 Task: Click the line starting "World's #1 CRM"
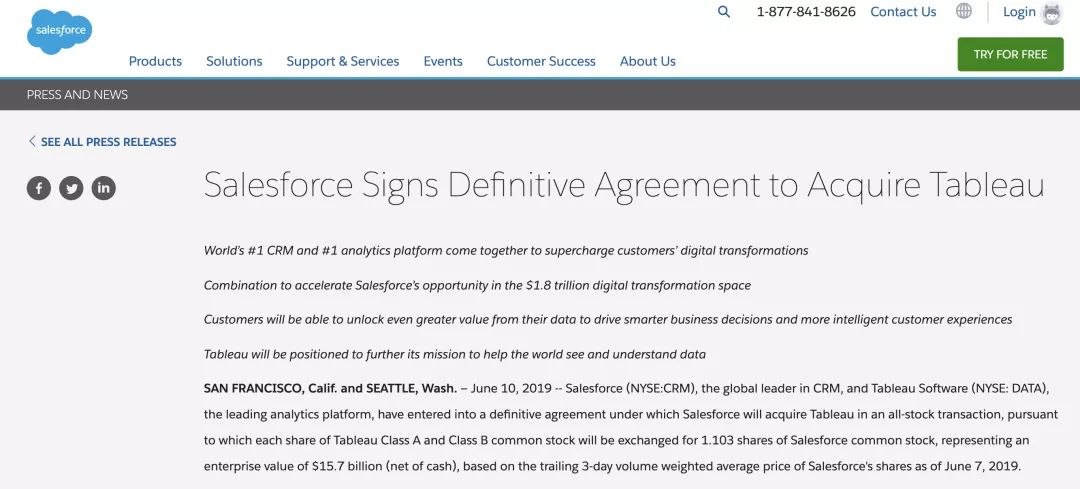(506, 251)
